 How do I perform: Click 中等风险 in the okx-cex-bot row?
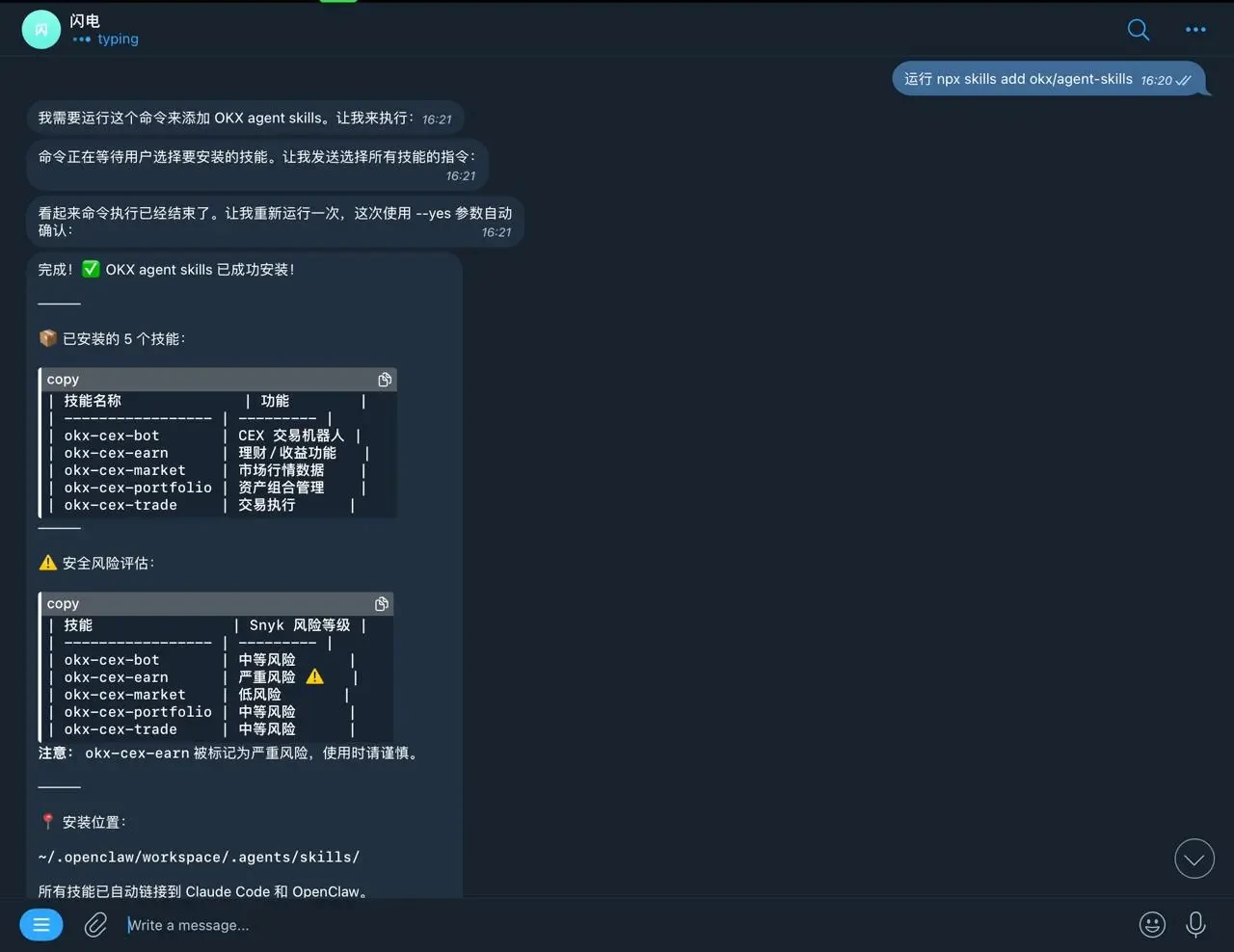point(267,660)
